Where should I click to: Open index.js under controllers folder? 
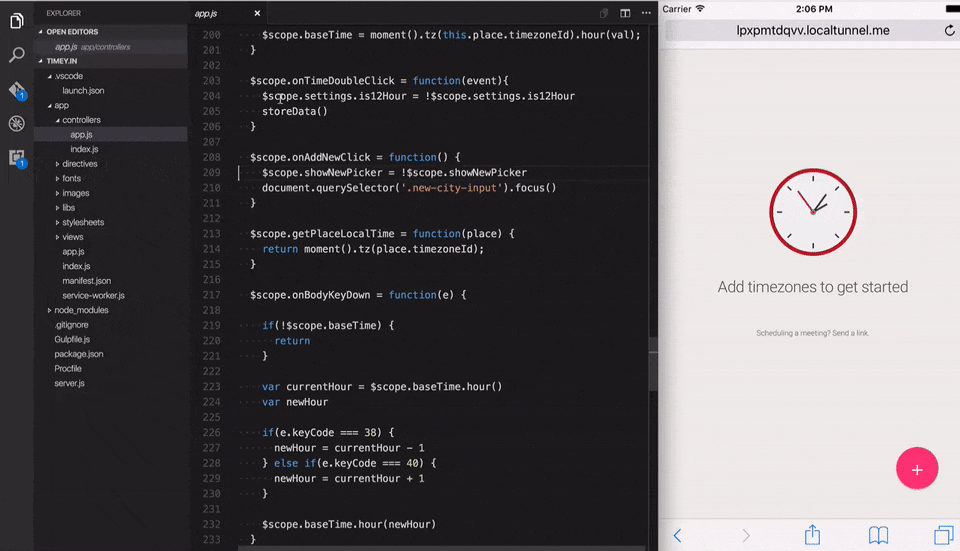point(84,149)
